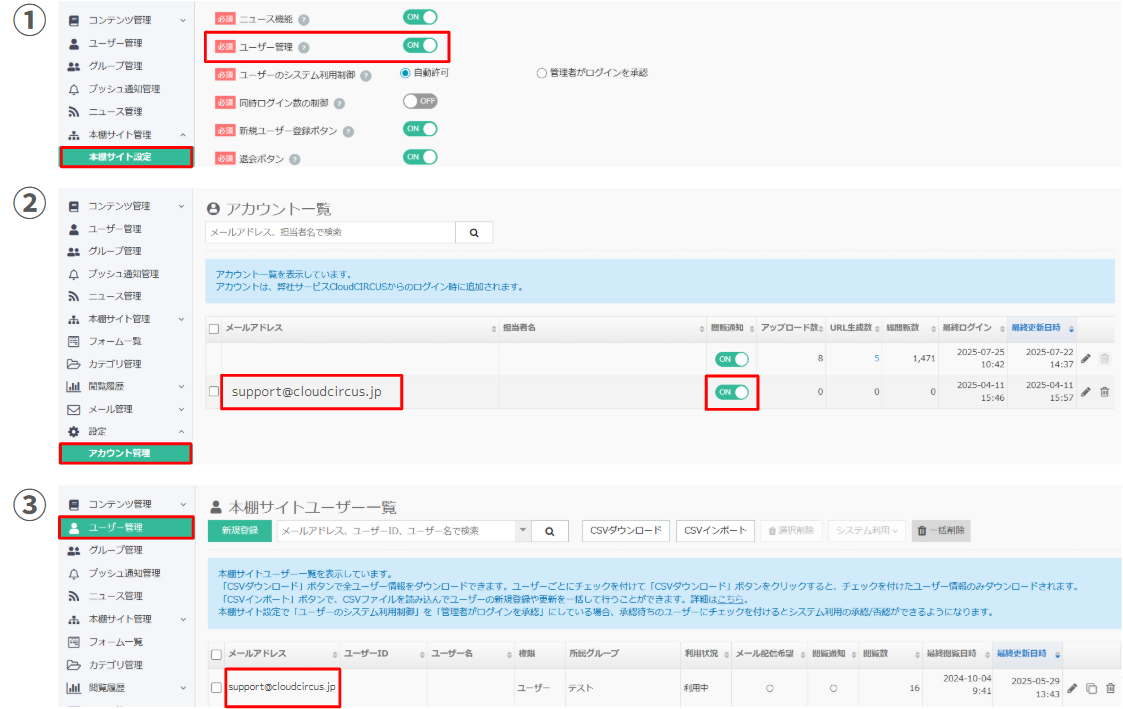Click the help icon beside 同時ログイン数の制御

click(x=340, y=103)
